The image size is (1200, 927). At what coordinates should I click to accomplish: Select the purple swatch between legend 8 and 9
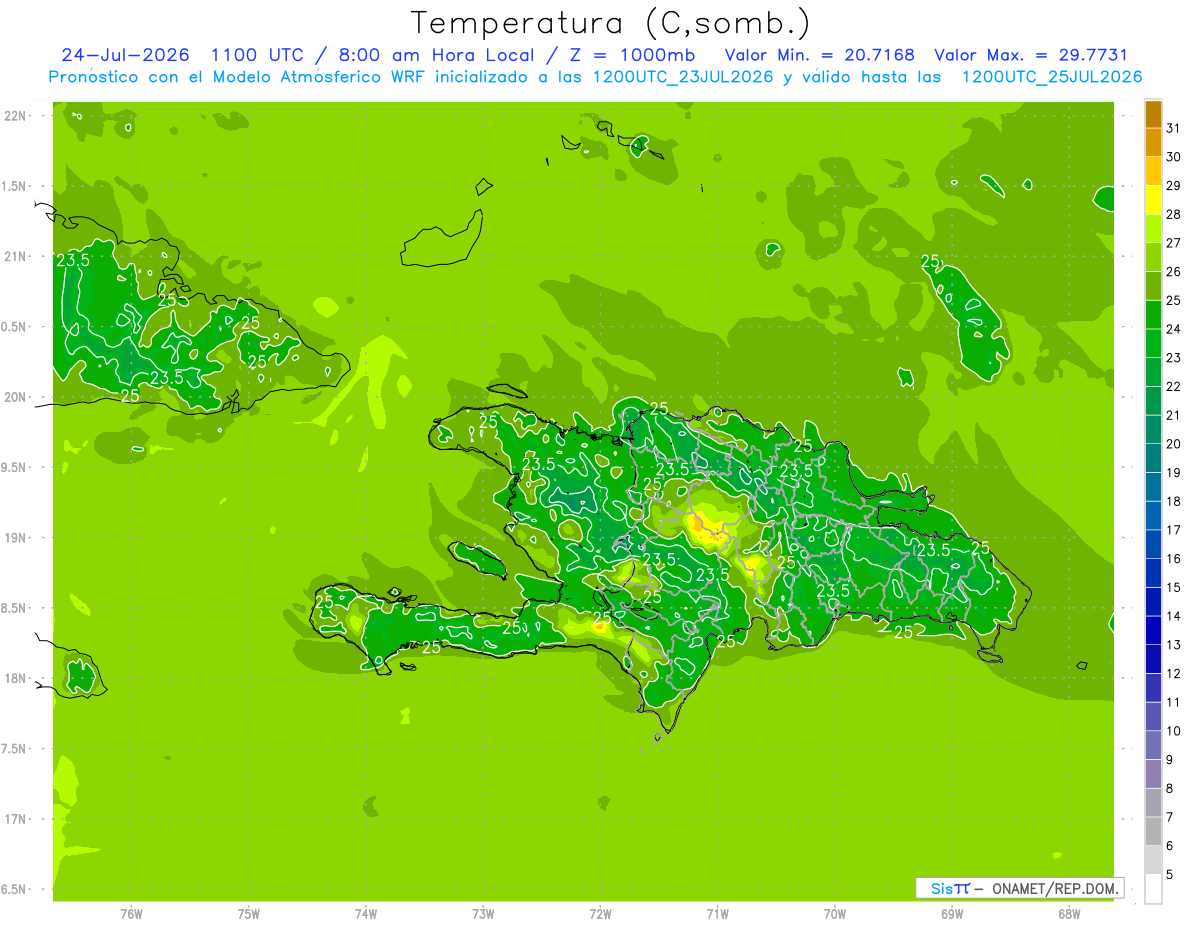(1153, 774)
